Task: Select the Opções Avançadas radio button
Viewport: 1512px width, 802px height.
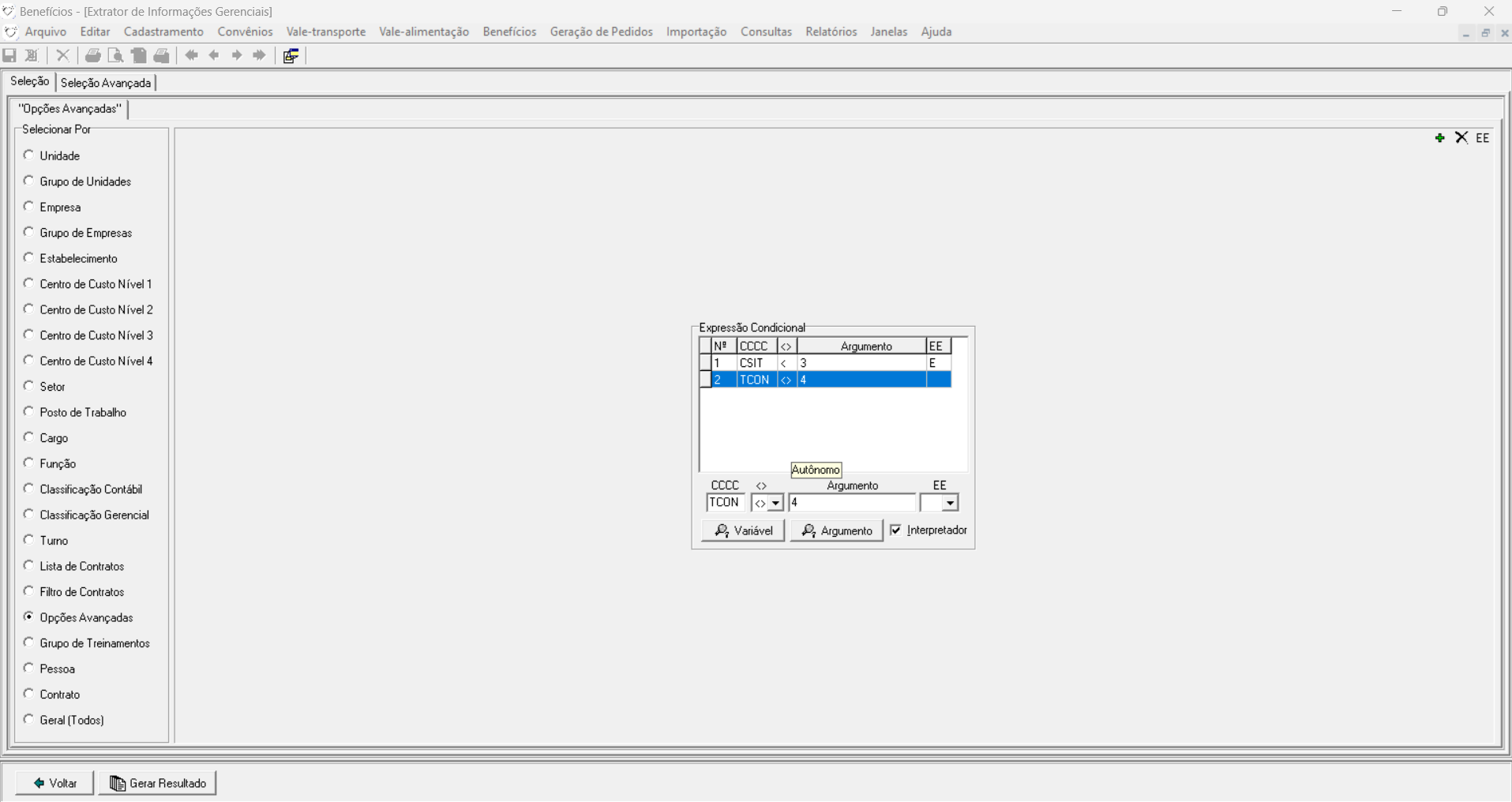Action: [29, 616]
